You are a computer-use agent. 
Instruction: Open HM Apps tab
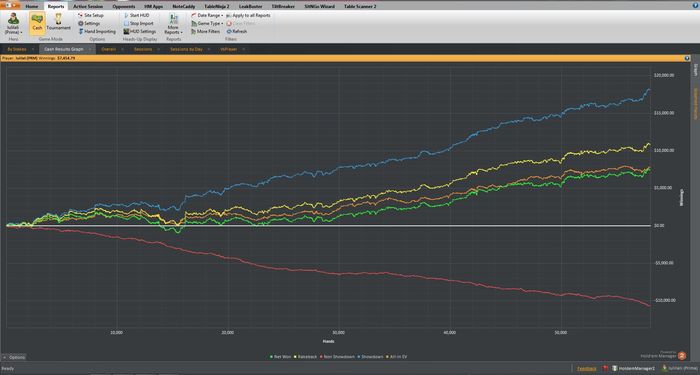tap(154, 7)
